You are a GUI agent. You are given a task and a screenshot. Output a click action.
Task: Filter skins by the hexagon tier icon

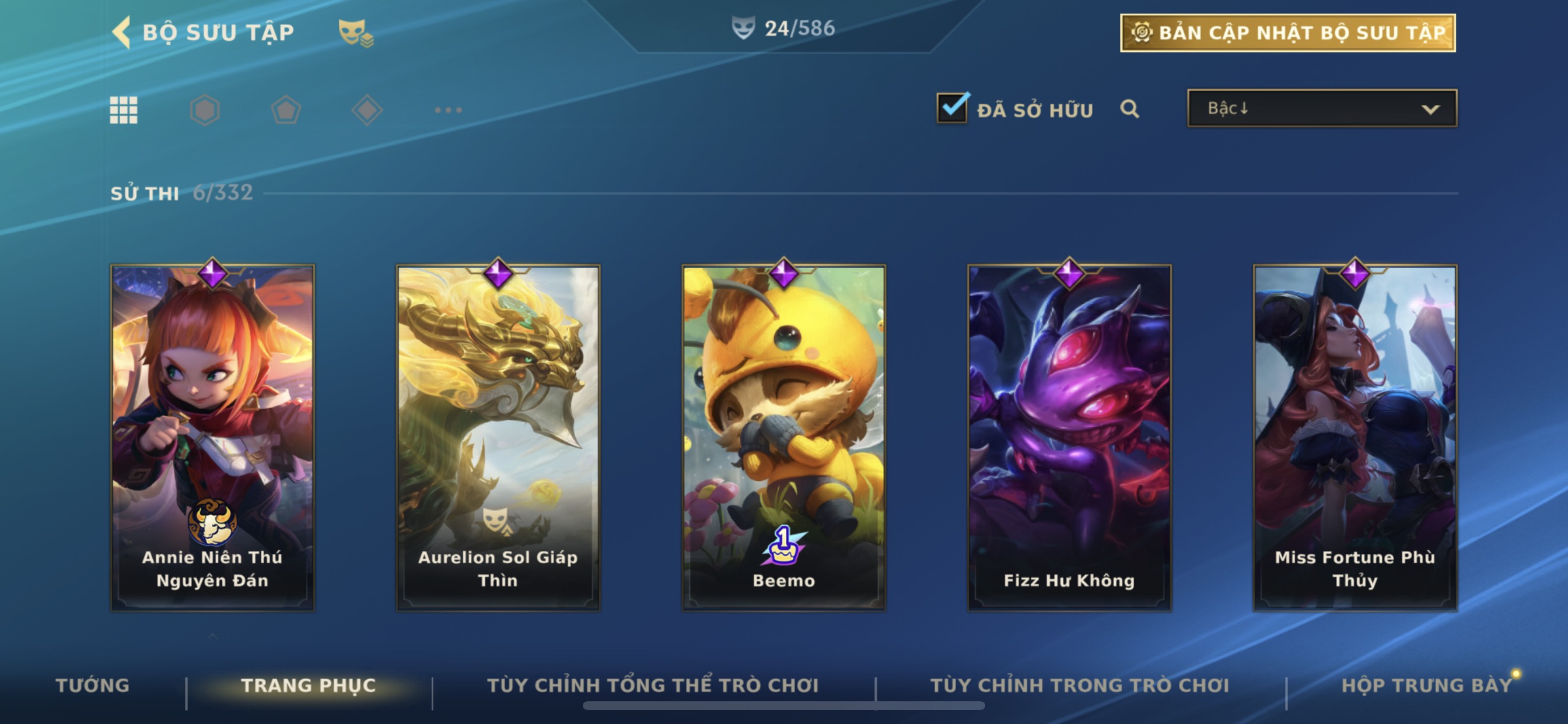[x=205, y=110]
